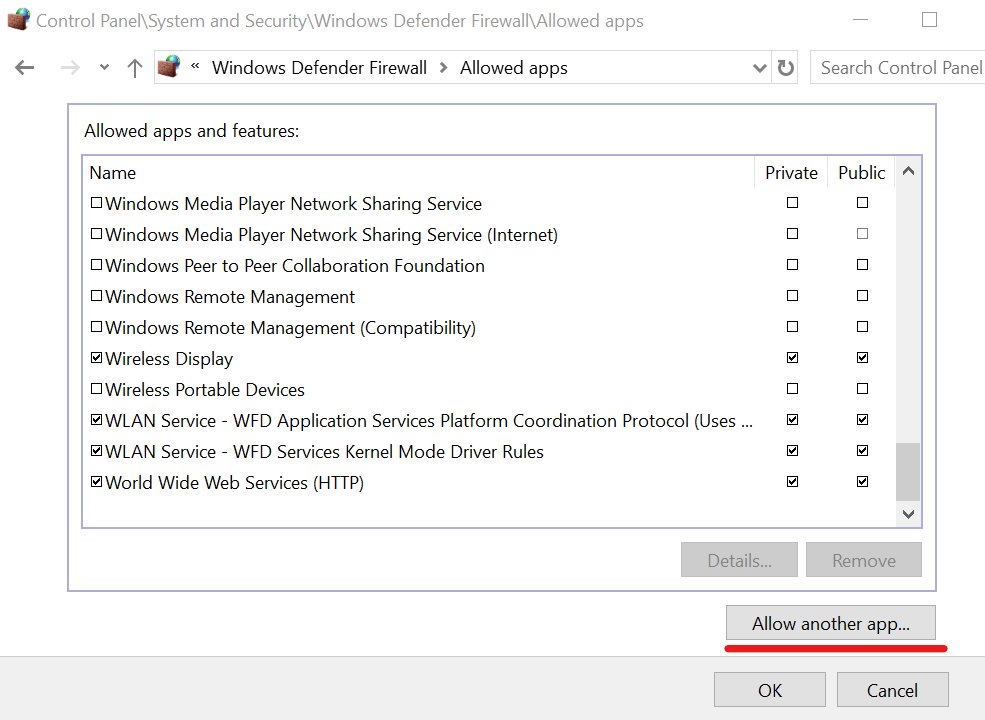Click the back navigation arrow
Screen dimensions: 985x720
point(24,67)
